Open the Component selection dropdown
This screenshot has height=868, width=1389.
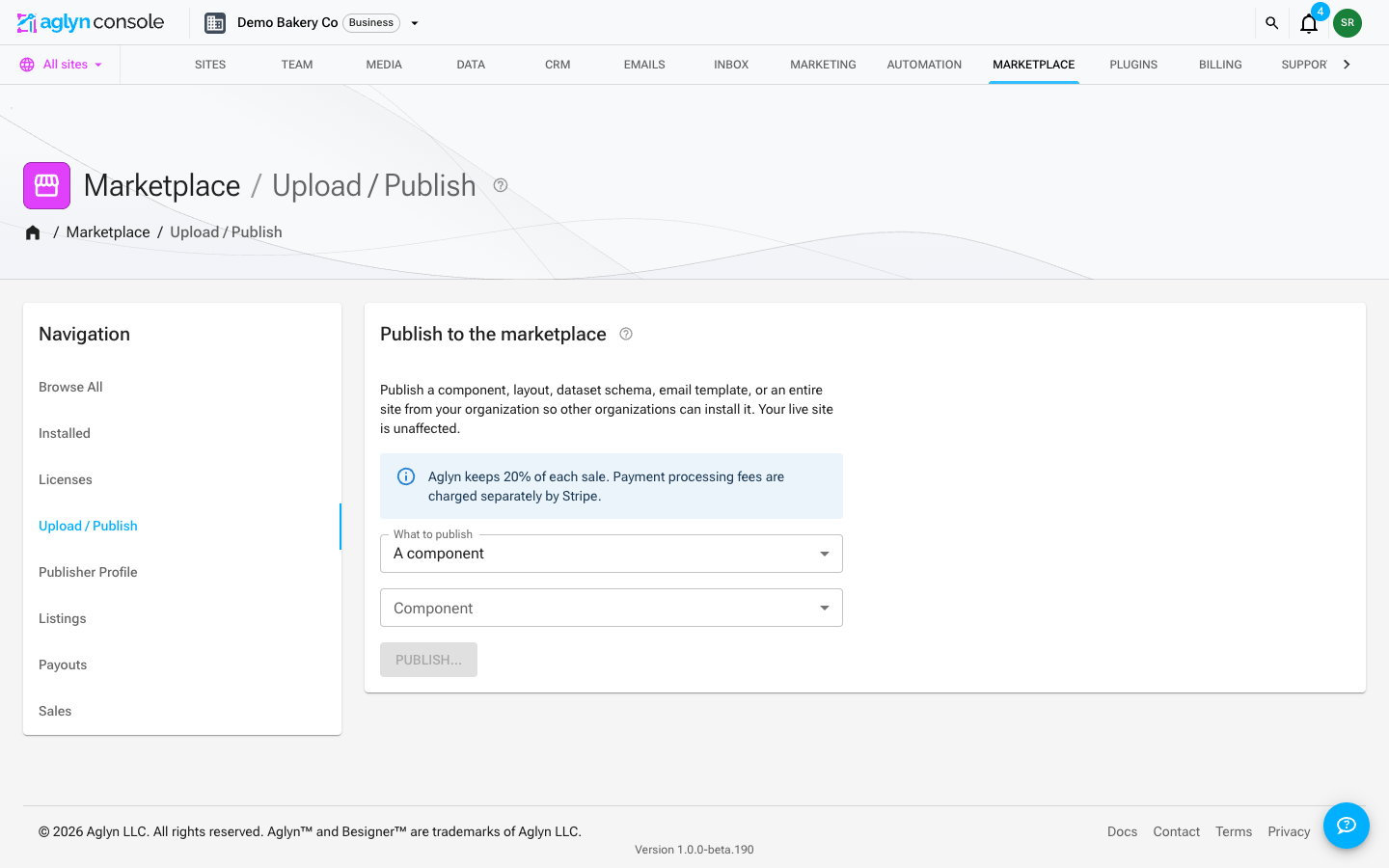pos(612,608)
